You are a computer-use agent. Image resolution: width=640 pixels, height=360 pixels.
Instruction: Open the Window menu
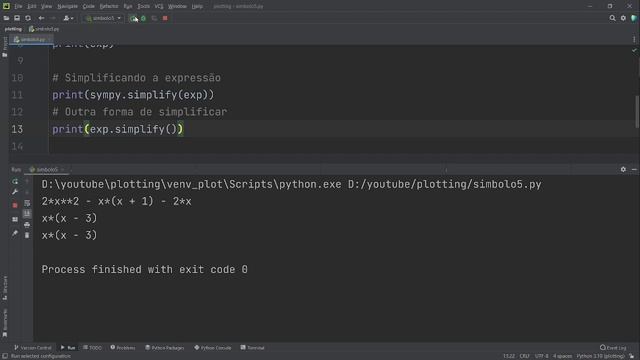point(177,6)
